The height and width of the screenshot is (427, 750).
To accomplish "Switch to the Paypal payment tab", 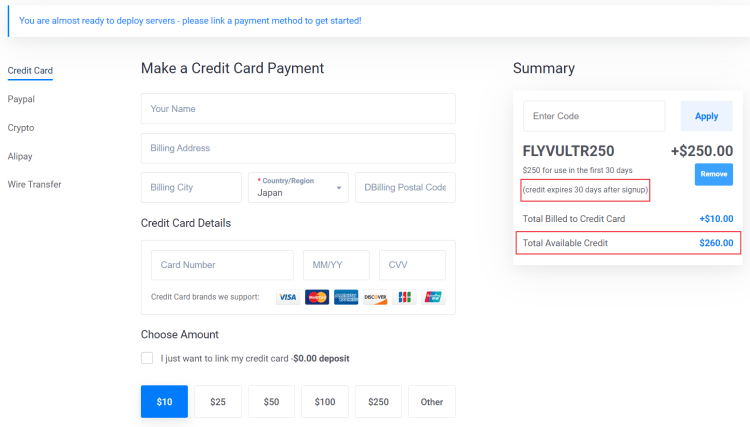I will tap(21, 99).
